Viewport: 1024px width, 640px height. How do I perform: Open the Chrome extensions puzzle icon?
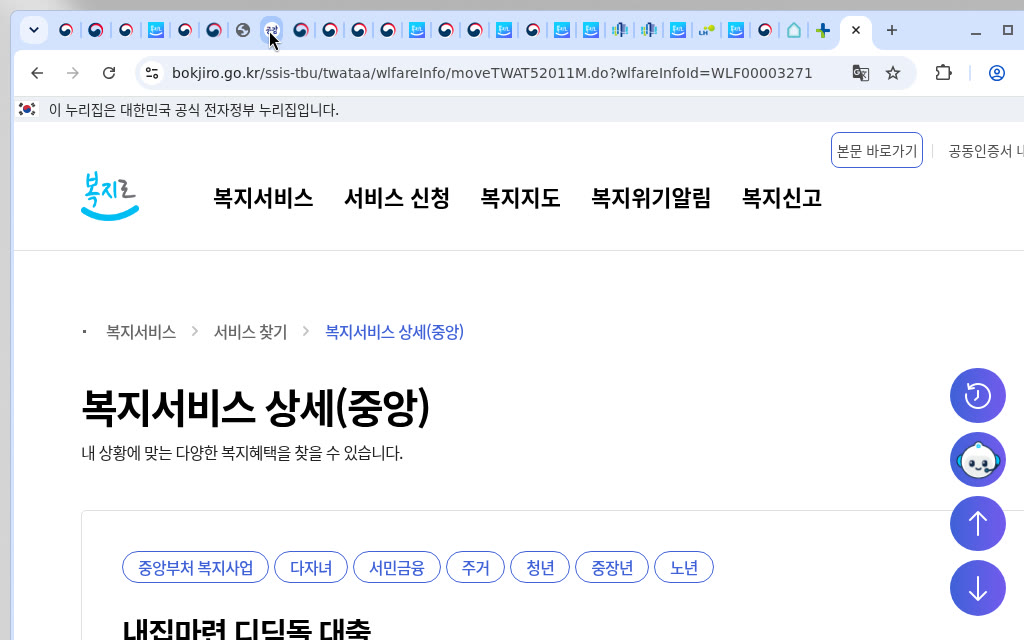point(943,73)
